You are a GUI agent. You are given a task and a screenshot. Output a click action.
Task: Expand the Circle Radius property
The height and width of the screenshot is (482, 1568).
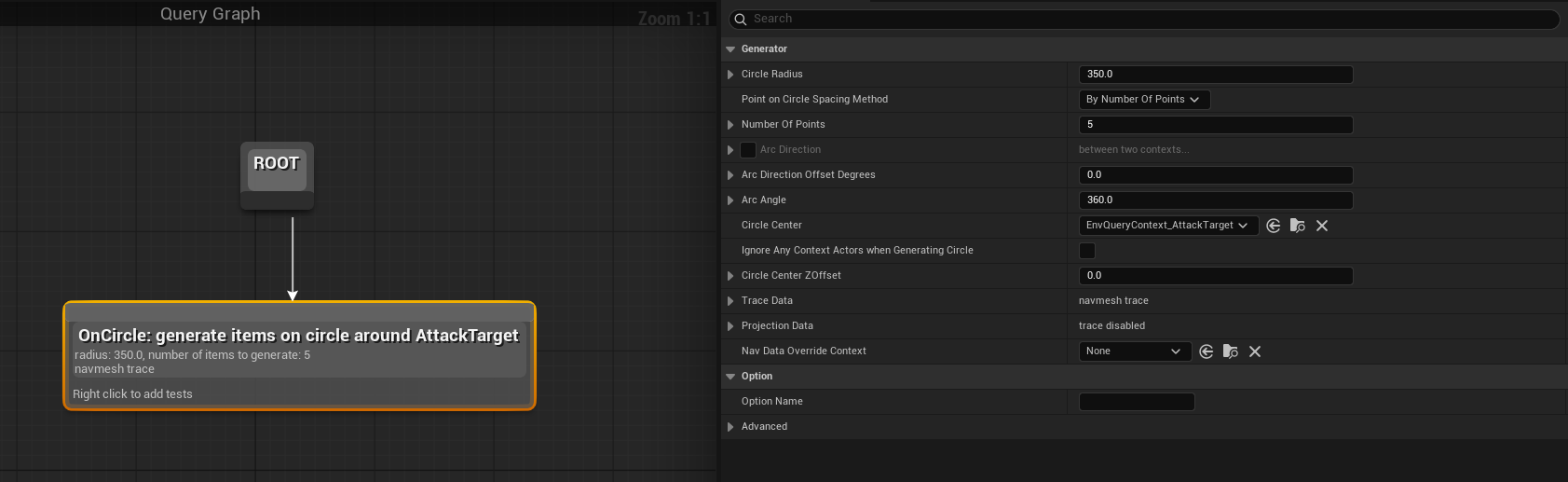click(730, 75)
